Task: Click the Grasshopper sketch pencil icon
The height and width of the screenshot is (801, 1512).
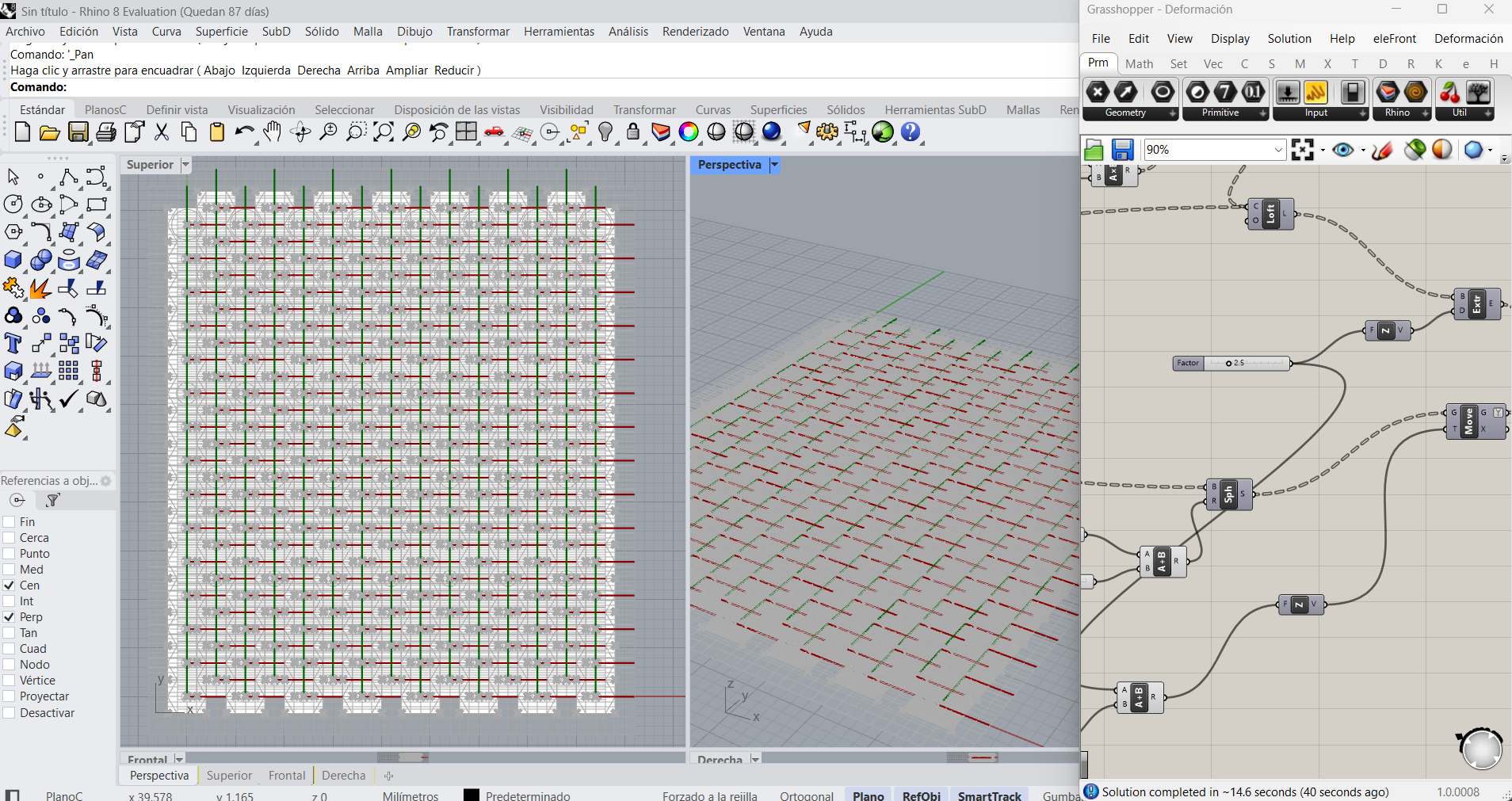Action: [1382, 150]
